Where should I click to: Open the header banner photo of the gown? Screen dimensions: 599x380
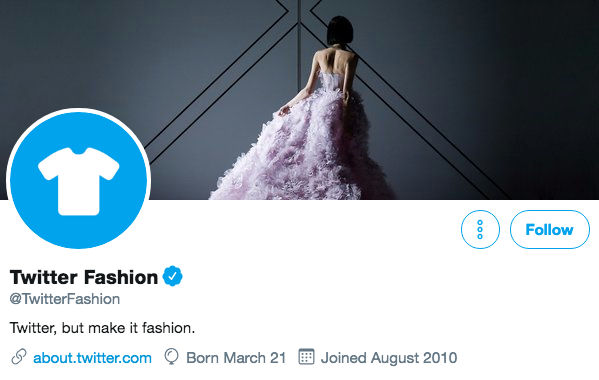pyautogui.click(x=300, y=100)
